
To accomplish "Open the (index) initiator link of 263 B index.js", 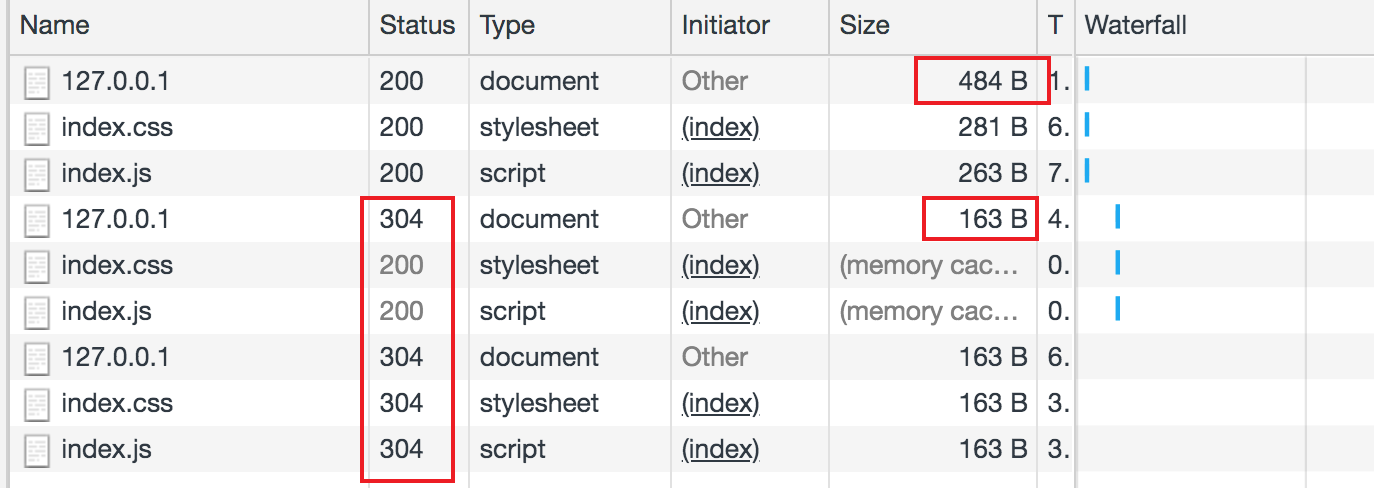I will 720,174.
